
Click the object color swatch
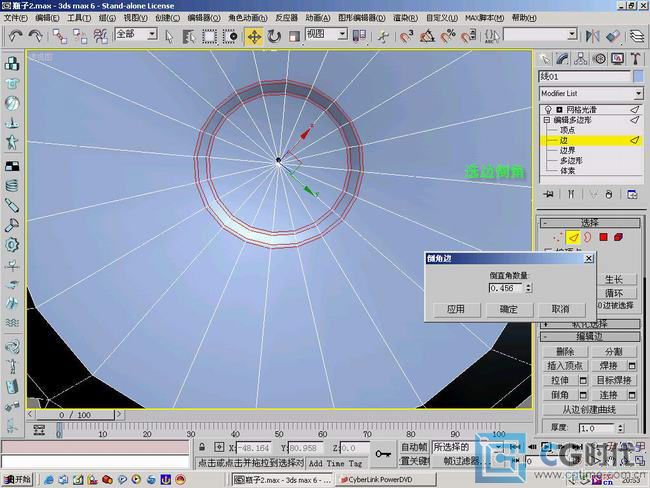[x=638, y=76]
